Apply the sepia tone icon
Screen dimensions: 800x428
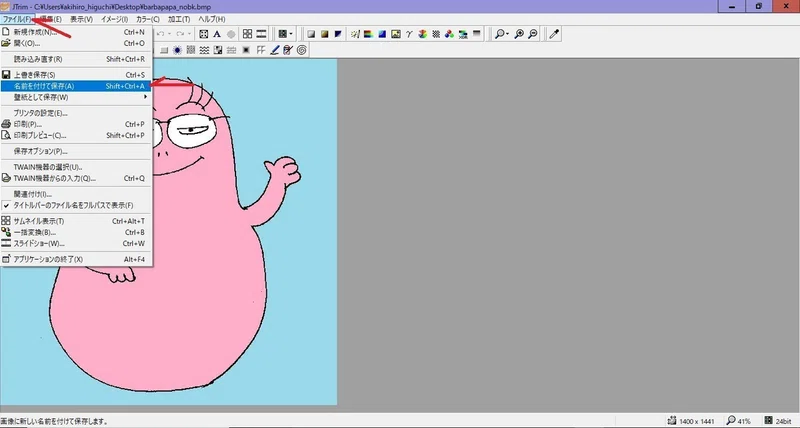tap(324, 34)
